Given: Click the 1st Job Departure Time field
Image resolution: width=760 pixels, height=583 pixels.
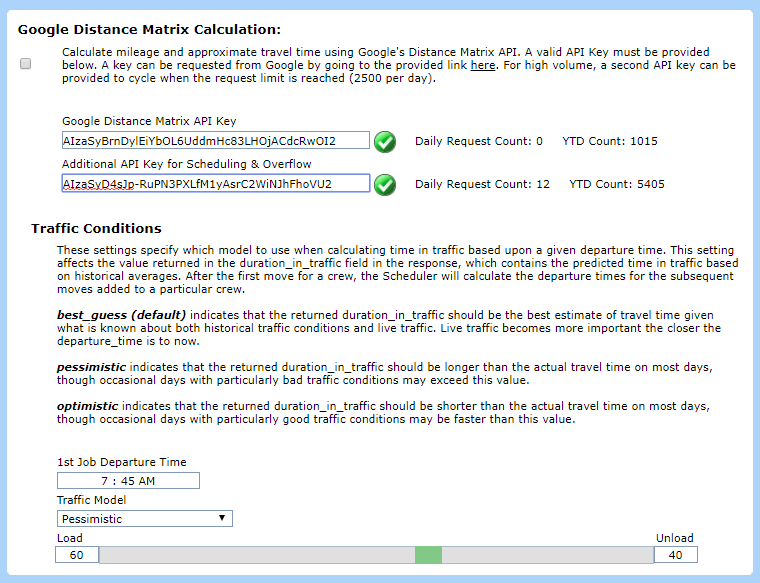Looking at the screenshot, I should (128, 481).
